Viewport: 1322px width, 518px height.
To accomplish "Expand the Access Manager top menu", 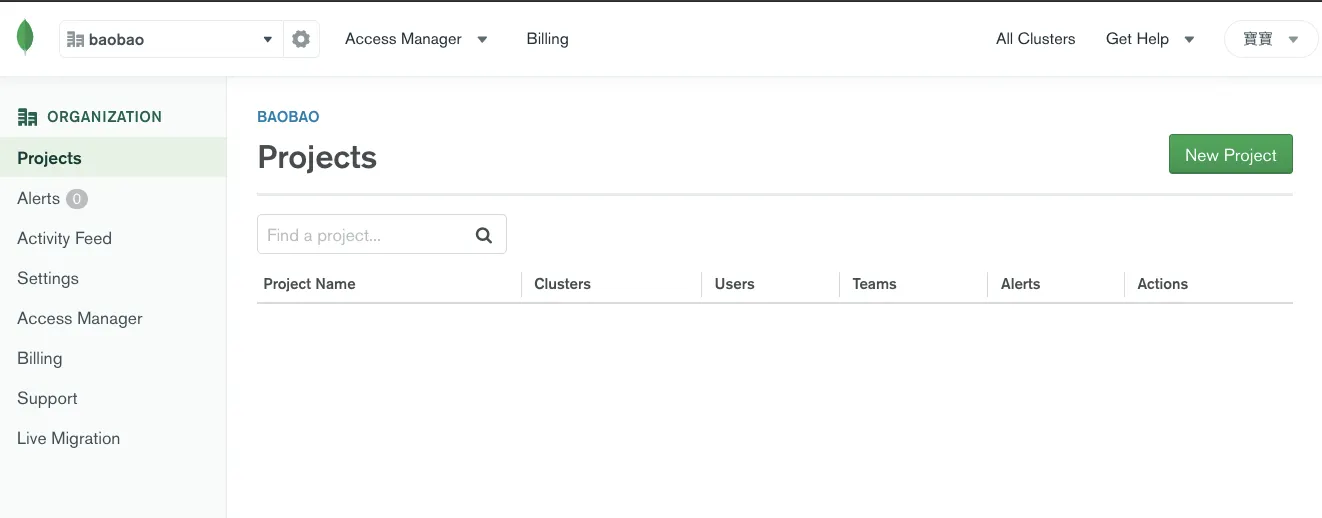I will point(416,39).
